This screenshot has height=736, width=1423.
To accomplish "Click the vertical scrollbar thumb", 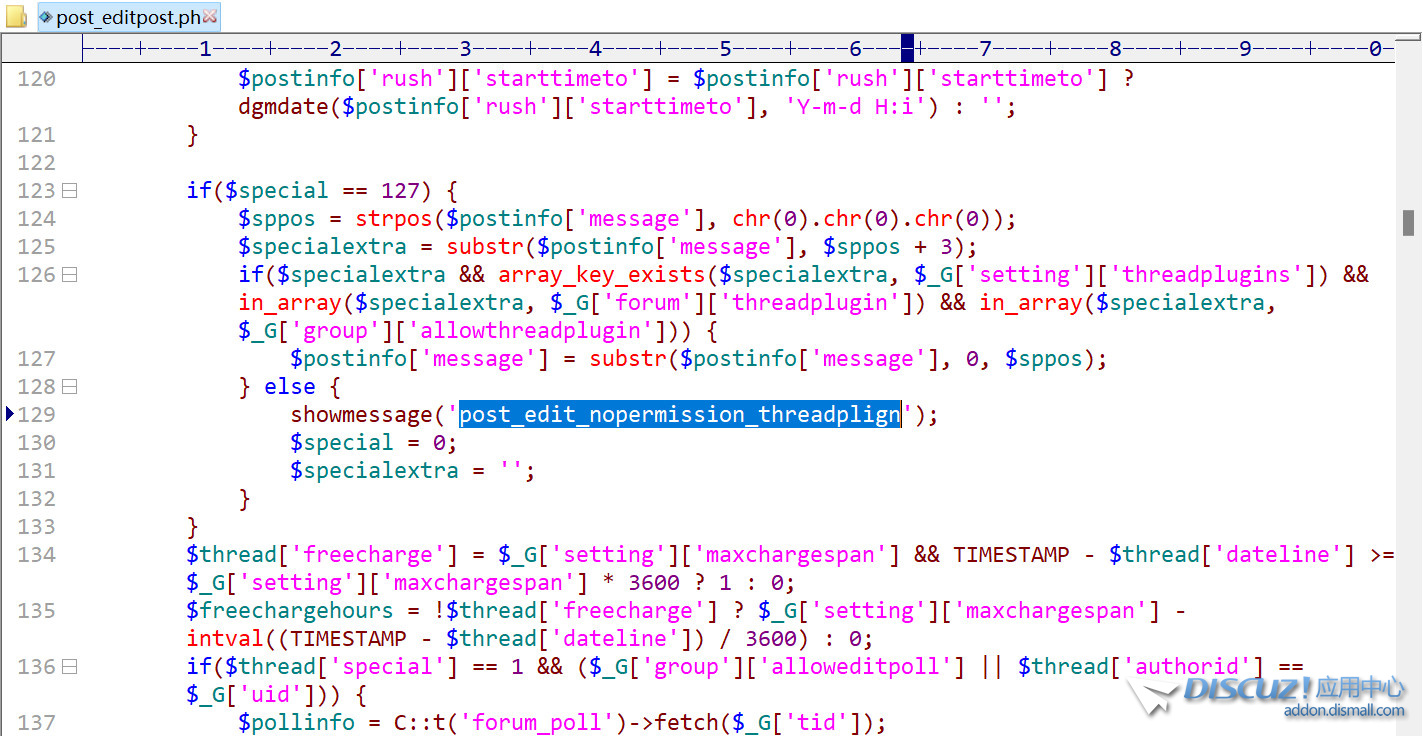I will pos(1408,222).
